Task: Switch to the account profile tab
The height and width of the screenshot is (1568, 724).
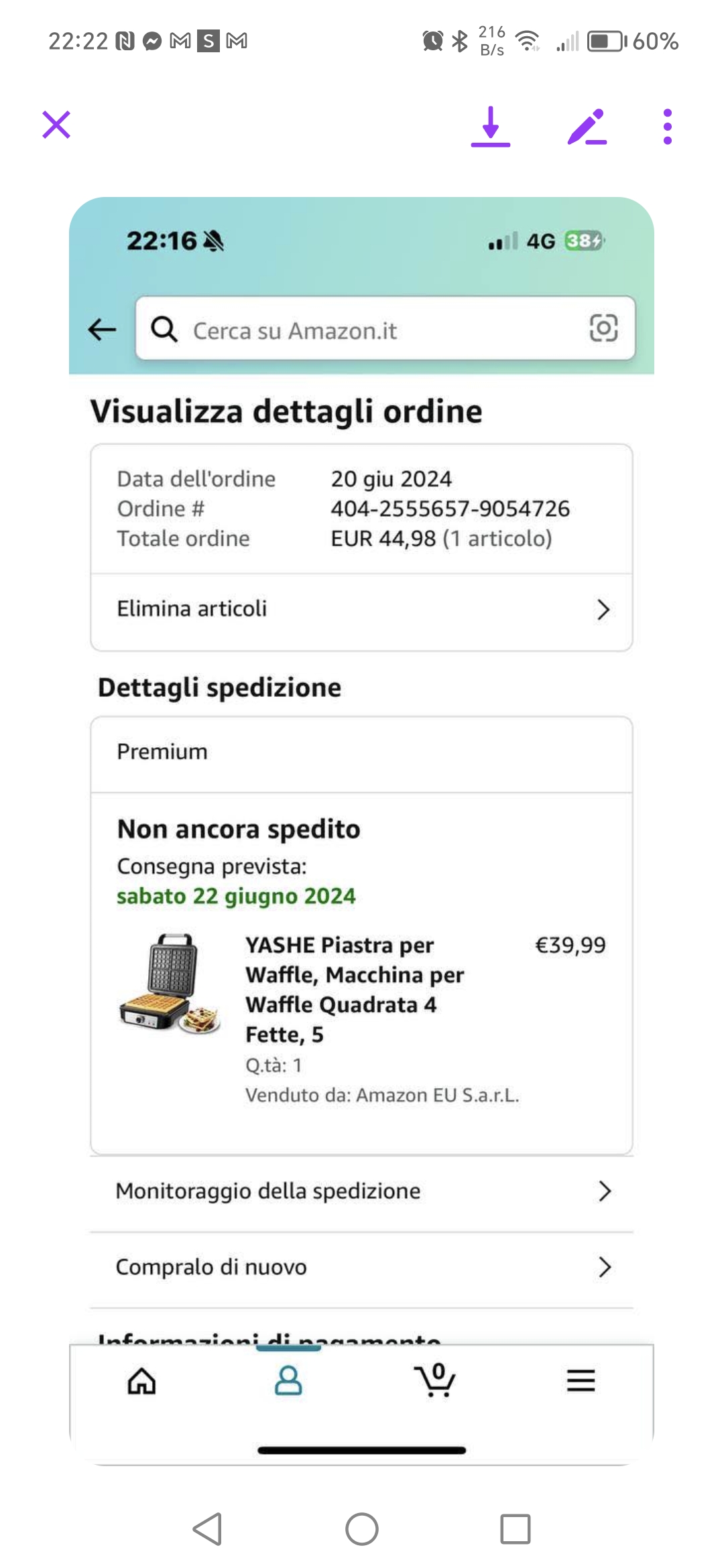Action: (288, 1380)
